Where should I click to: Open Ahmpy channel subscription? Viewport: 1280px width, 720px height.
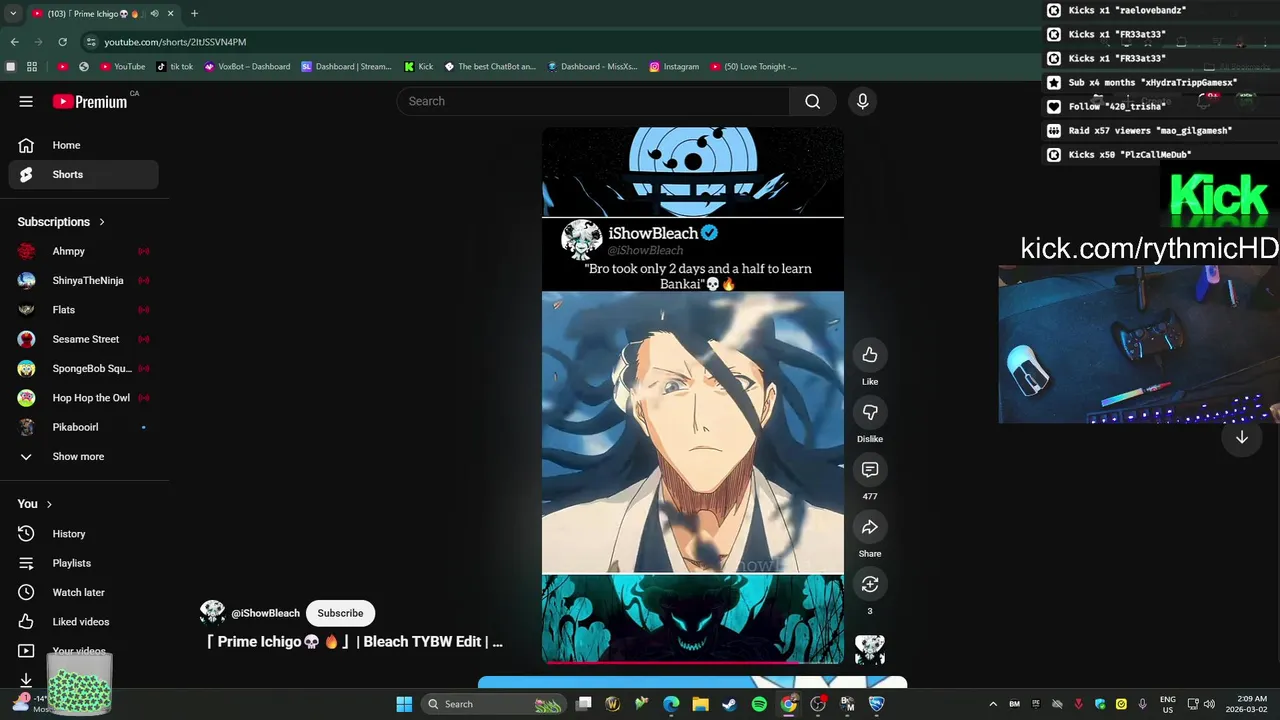pyautogui.click(x=84, y=251)
